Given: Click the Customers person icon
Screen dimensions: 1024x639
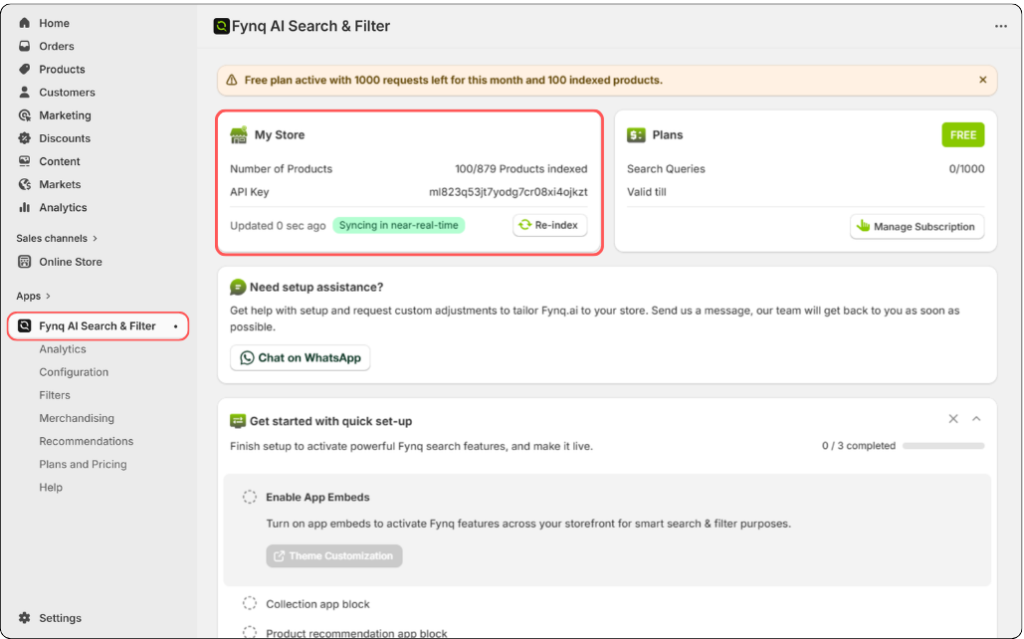Looking at the screenshot, I should coord(24,91).
